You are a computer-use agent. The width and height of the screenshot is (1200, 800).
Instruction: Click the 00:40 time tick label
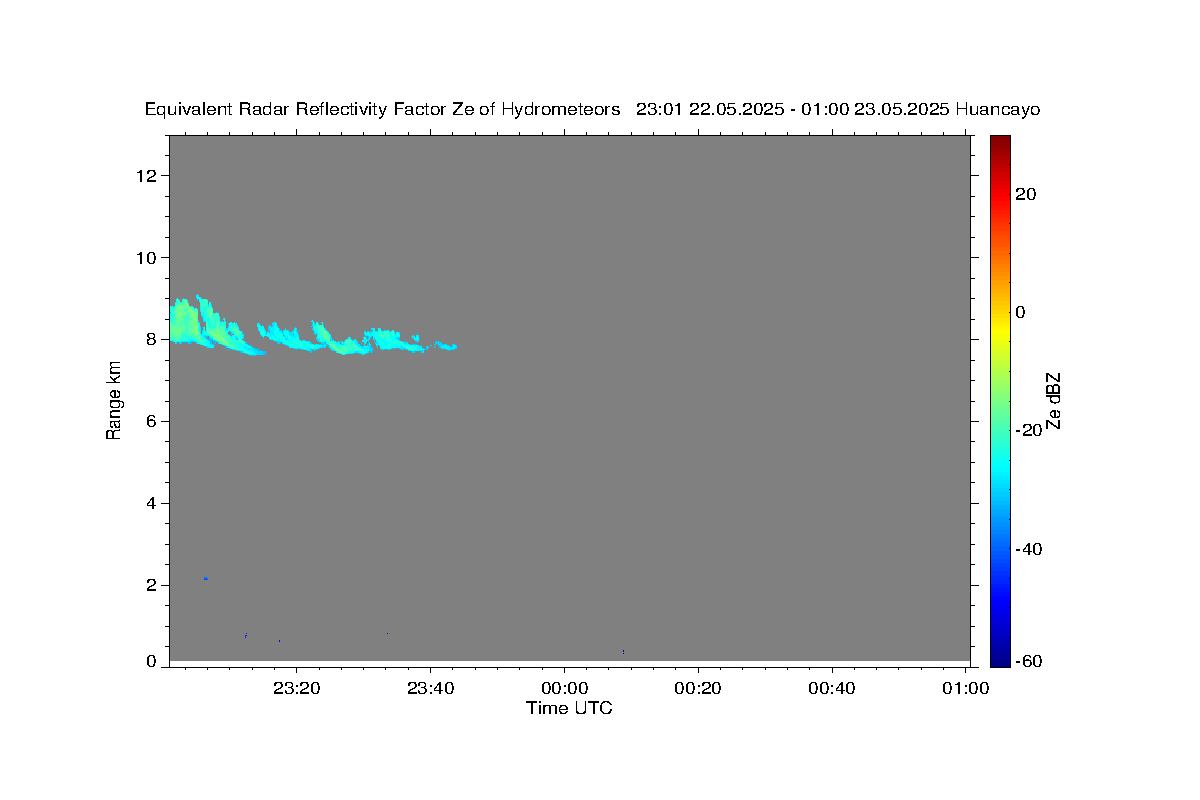pyautogui.click(x=832, y=688)
